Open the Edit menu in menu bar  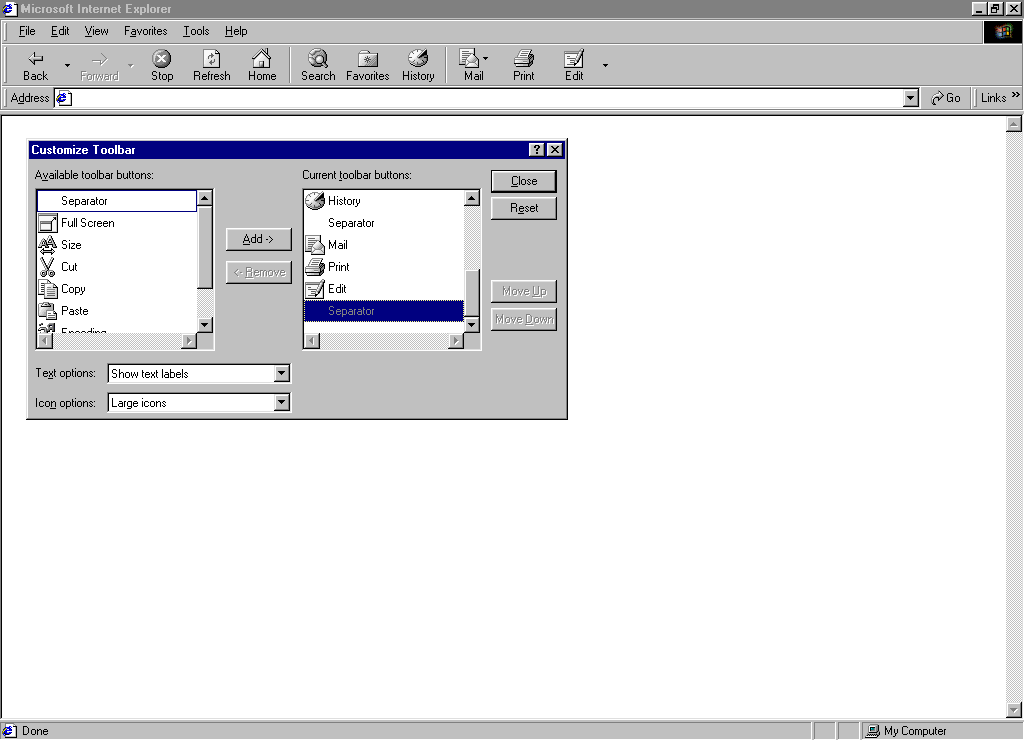60,31
